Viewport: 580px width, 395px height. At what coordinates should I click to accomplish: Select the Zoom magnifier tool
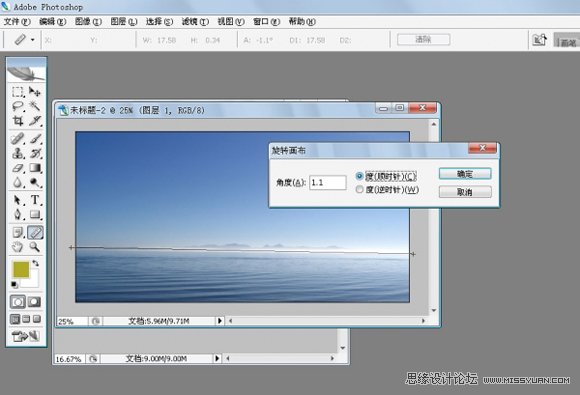click(x=35, y=247)
